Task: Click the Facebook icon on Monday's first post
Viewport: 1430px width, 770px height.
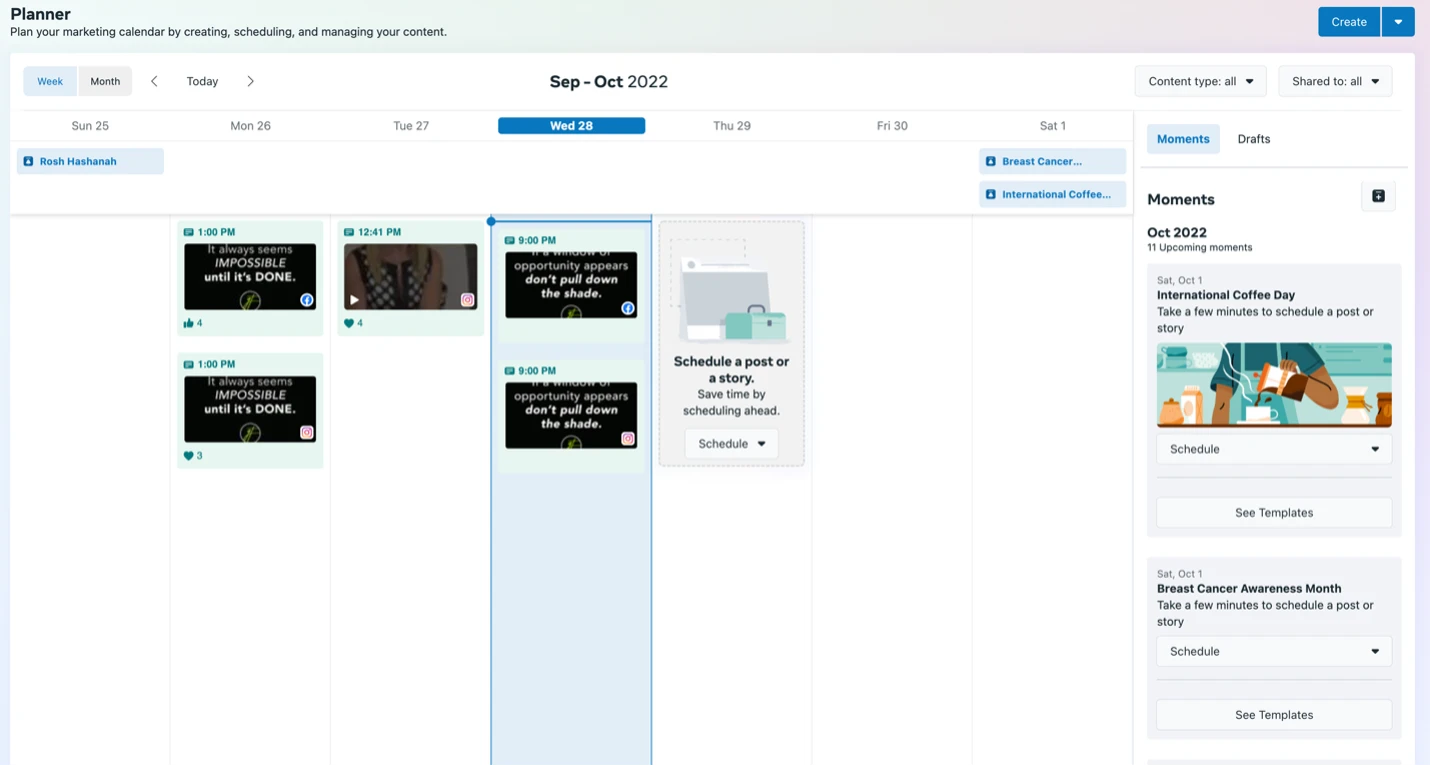Action: [307, 300]
